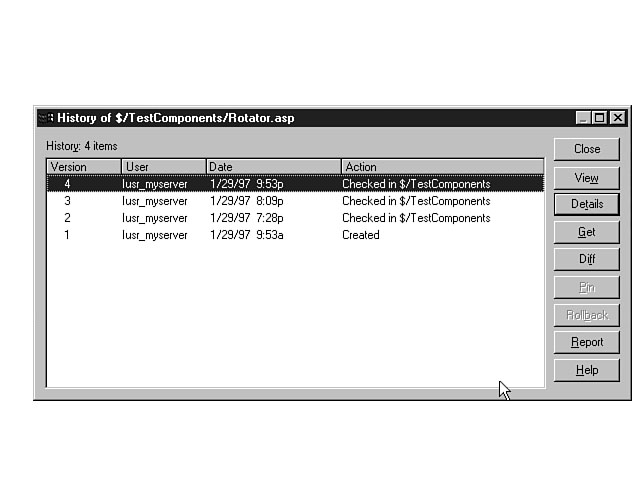This screenshot has height=480, width=640.
Task: Sort by the Version column header
Action: click(84, 167)
